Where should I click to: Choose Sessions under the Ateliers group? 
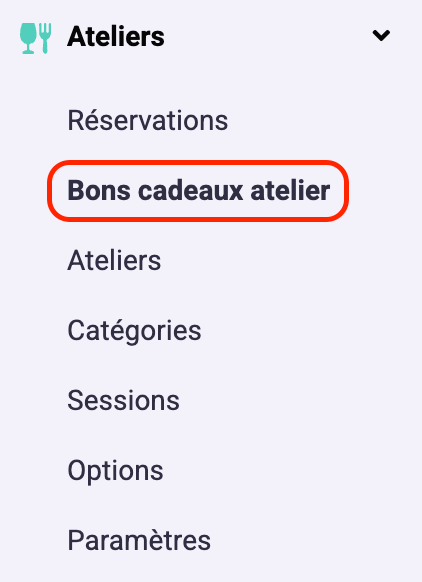coord(123,400)
